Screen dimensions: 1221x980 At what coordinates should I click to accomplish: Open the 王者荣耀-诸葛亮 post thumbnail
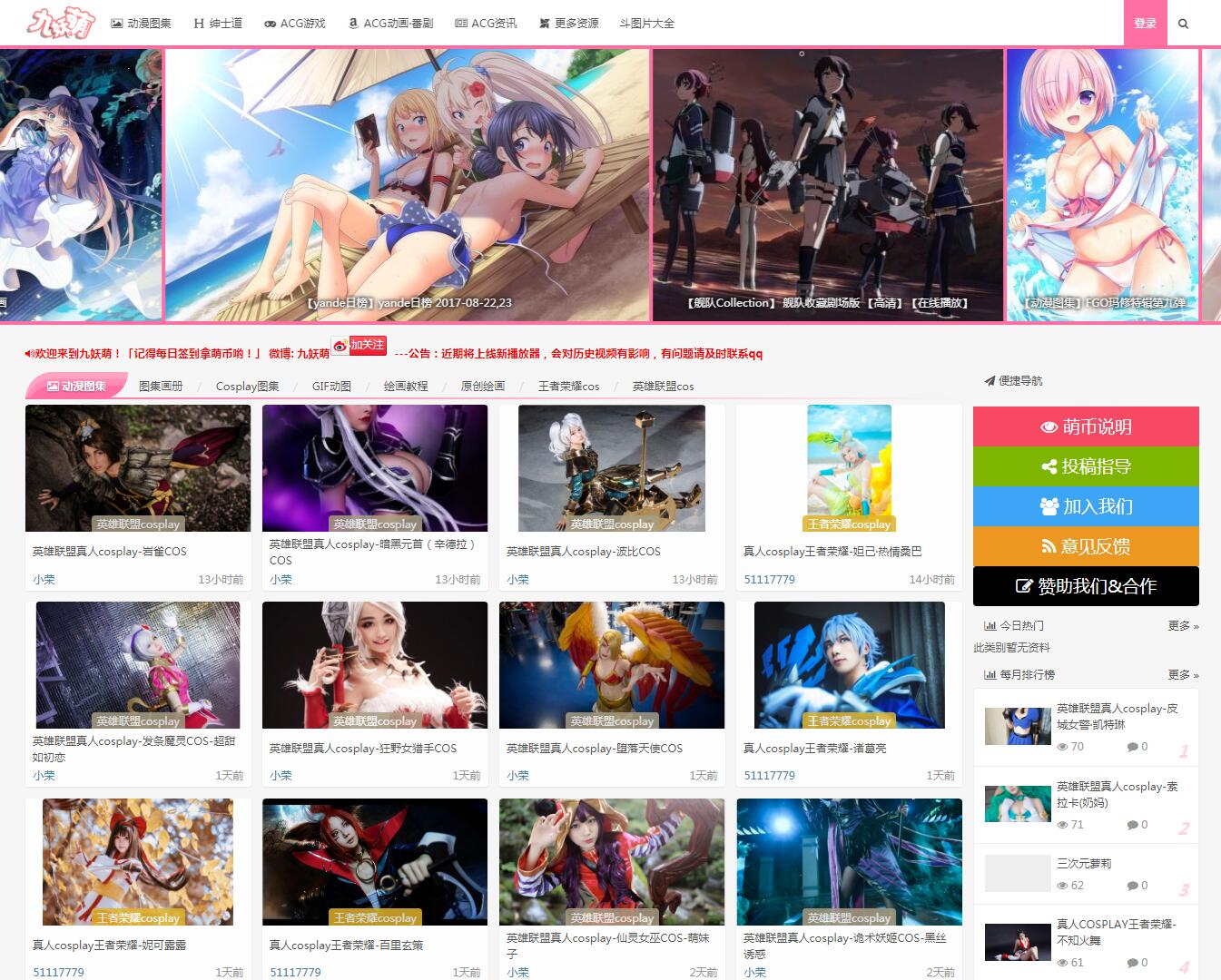point(849,665)
